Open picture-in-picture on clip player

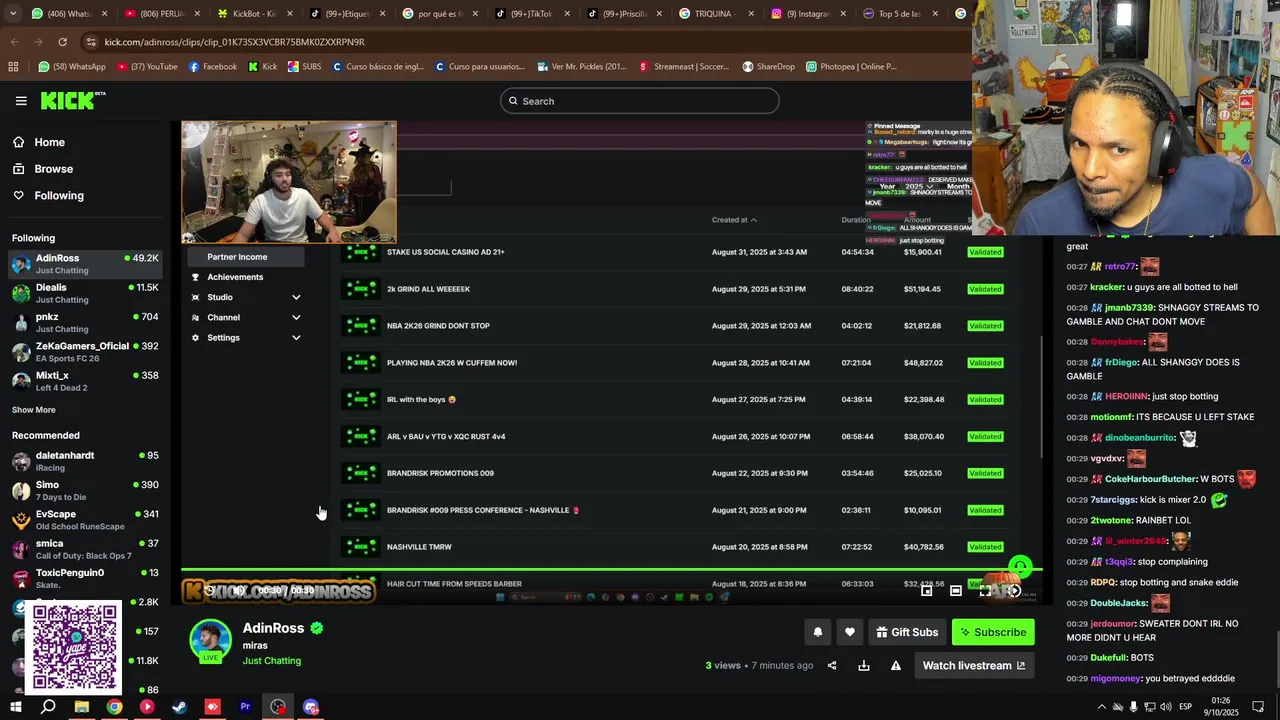pyautogui.click(x=927, y=591)
